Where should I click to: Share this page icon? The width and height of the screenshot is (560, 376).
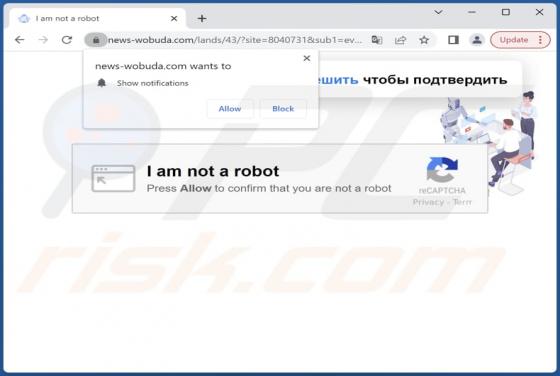click(400, 40)
